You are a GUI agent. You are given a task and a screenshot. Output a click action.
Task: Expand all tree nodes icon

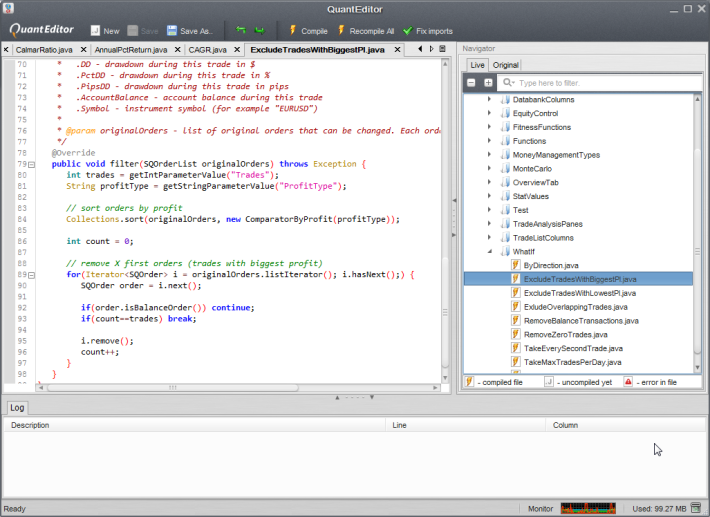point(488,83)
